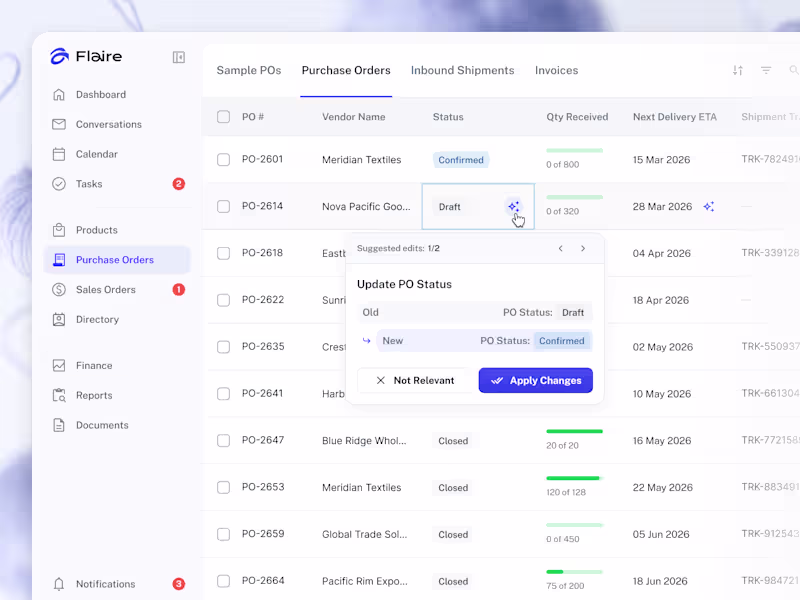This screenshot has height=600, width=800.
Task: Check the PO-2635 row checkbox
Action: 223,347
